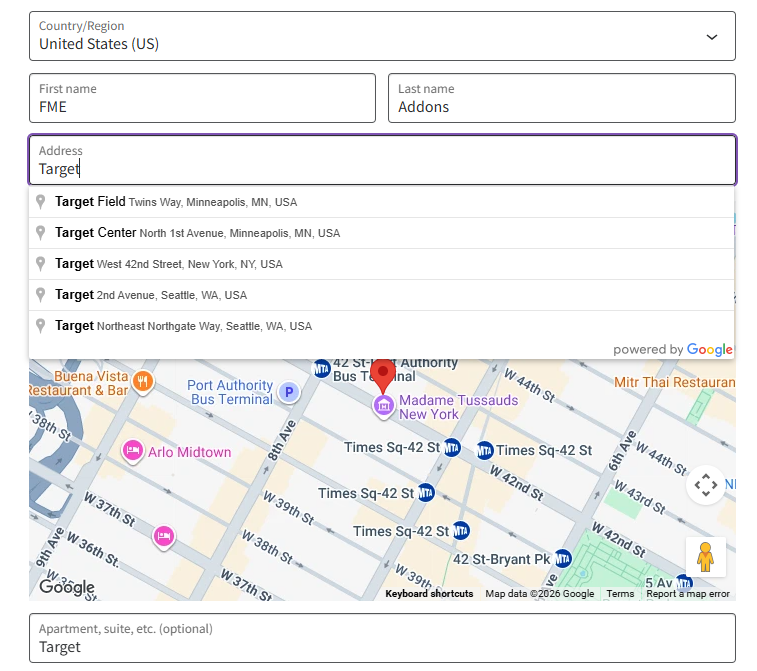Image resolution: width=757 pixels, height=671 pixels.
Task: Click the 5 Av MTA station icon
Action: (684, 583)
